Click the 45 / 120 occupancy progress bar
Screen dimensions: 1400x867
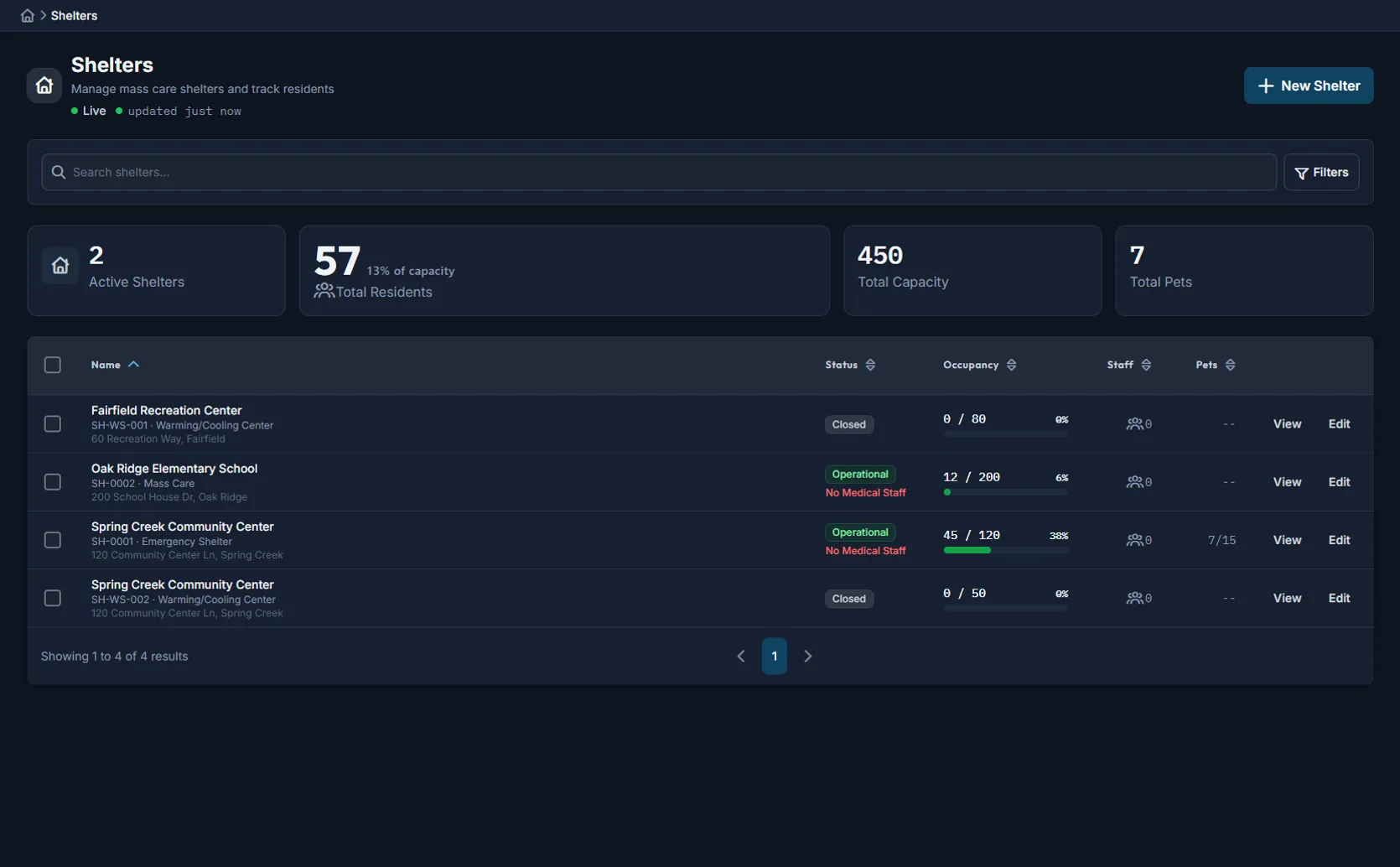click(x=1006, y=550)
